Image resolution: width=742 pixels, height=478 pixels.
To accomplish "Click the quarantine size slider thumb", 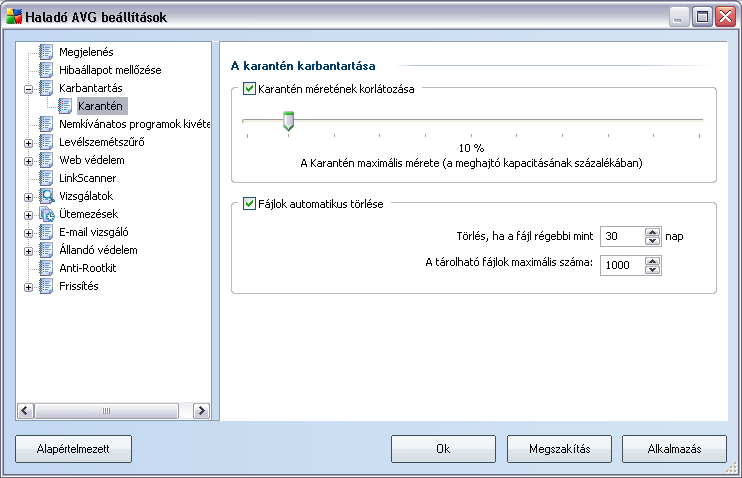I will click(x=288, y=121).
